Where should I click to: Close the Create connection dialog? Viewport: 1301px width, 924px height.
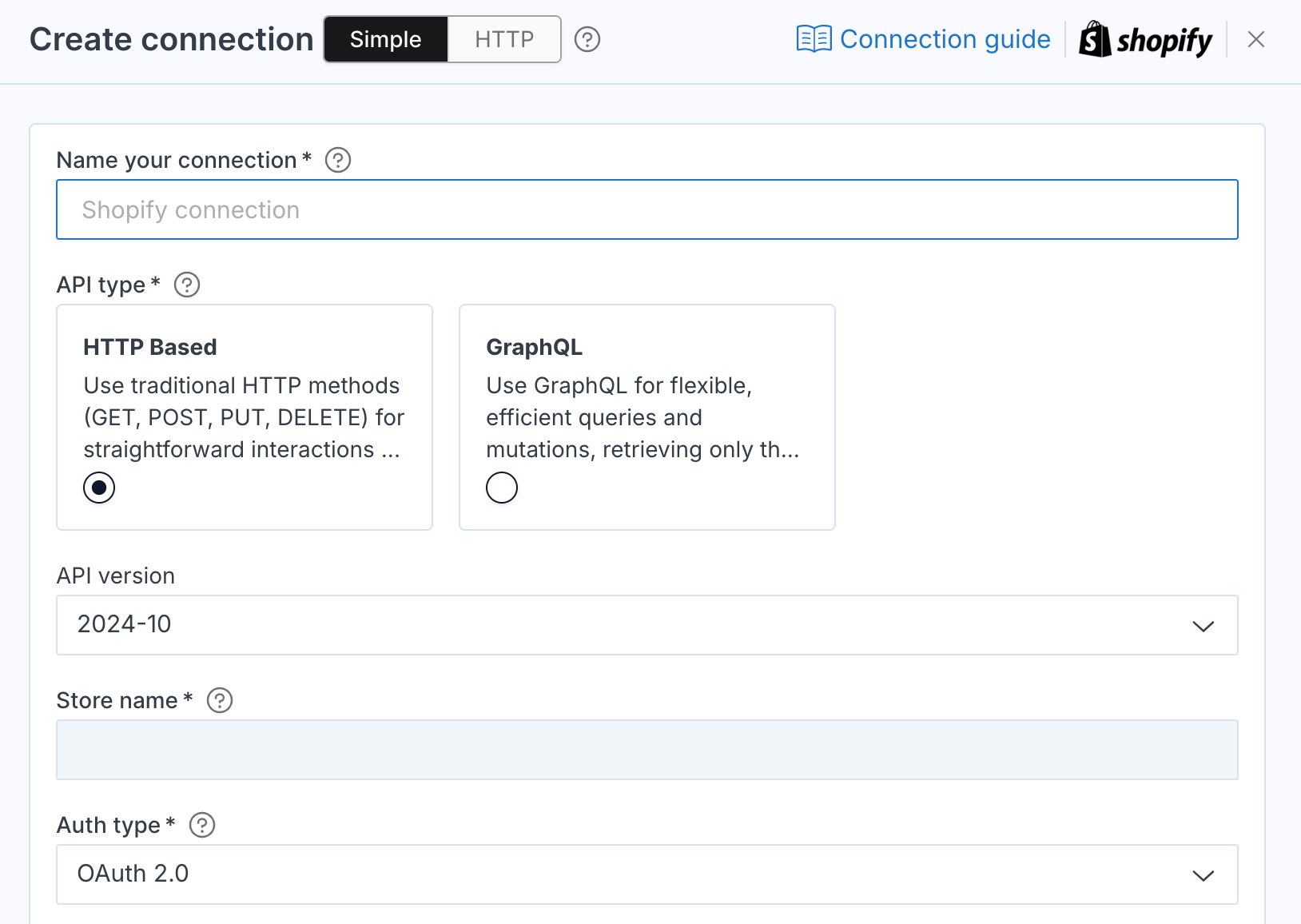1256,39
